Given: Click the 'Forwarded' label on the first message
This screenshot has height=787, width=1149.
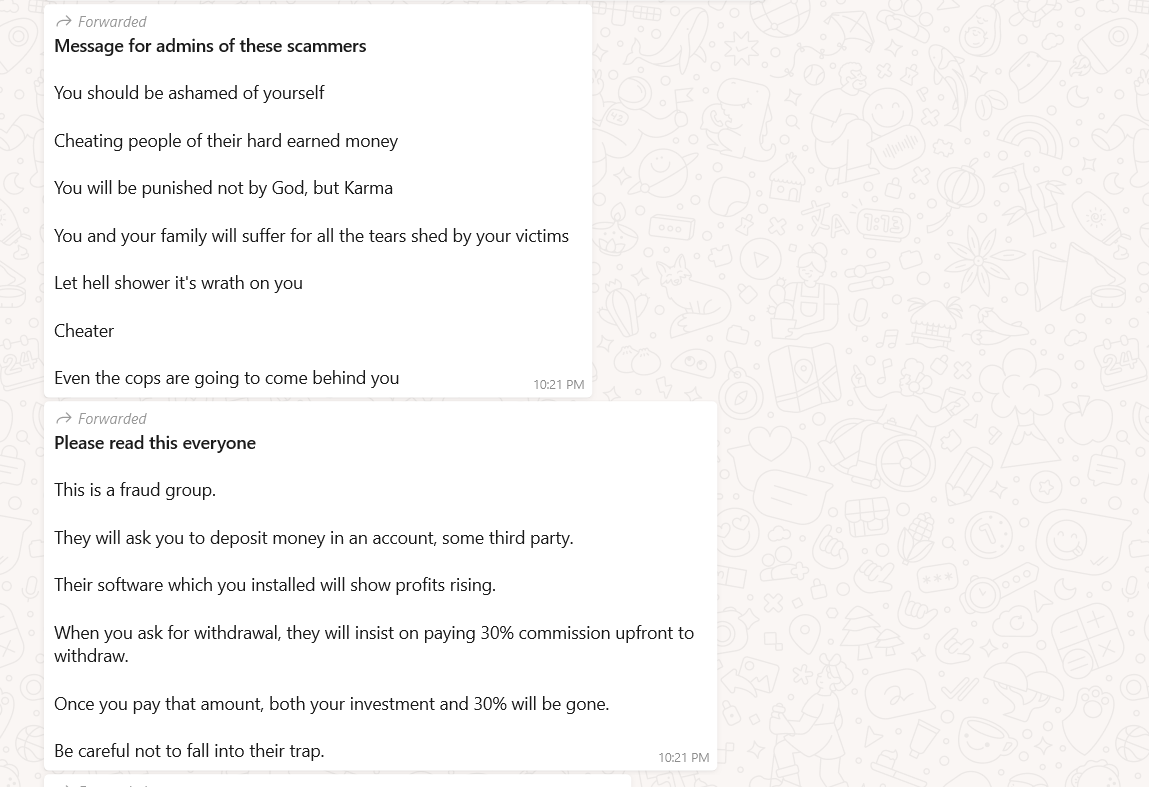Looking at the screenshot, I should pos(112,21).
